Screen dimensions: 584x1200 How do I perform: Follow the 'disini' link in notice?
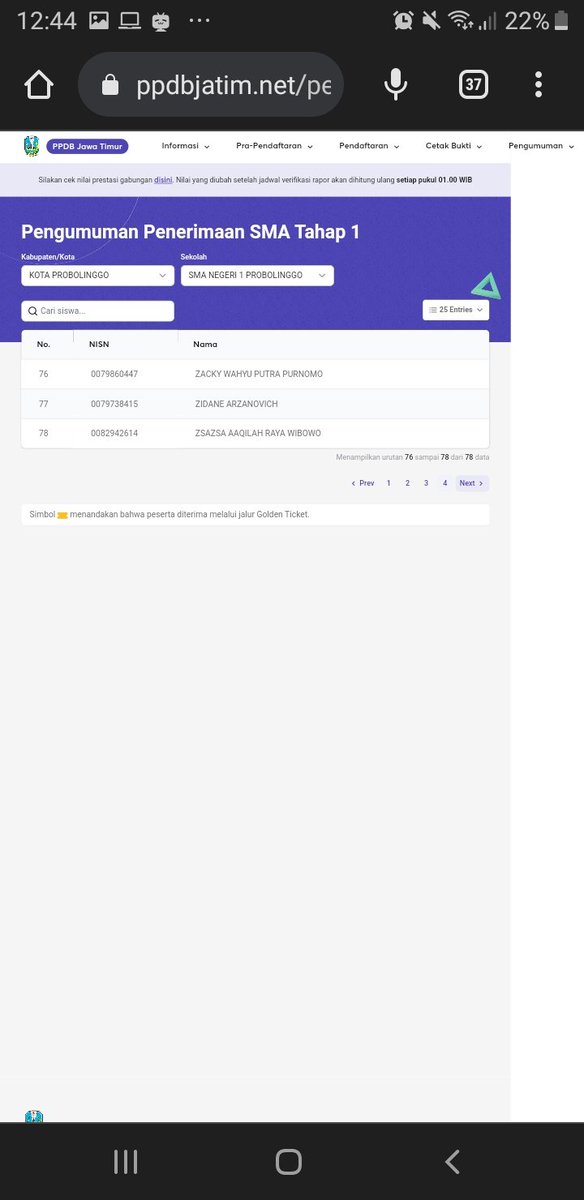[x=163, y=180]
